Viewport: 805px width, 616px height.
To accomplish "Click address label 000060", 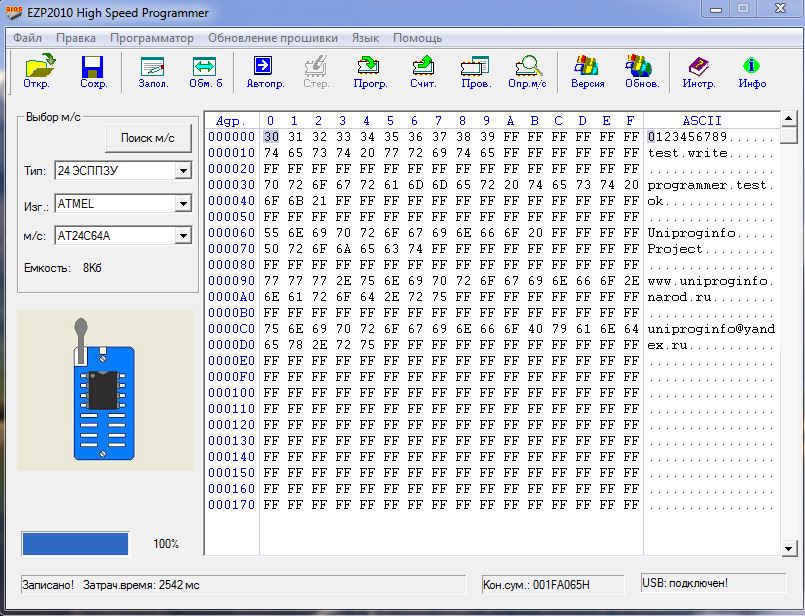I will click(x=232, y=233).
